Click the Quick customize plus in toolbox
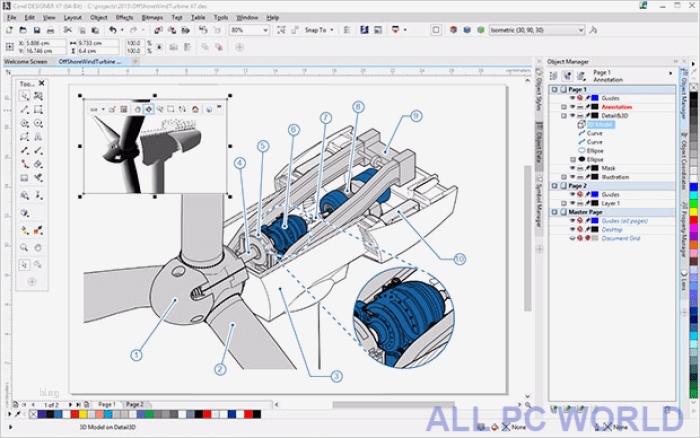 [x=32, y=282]
